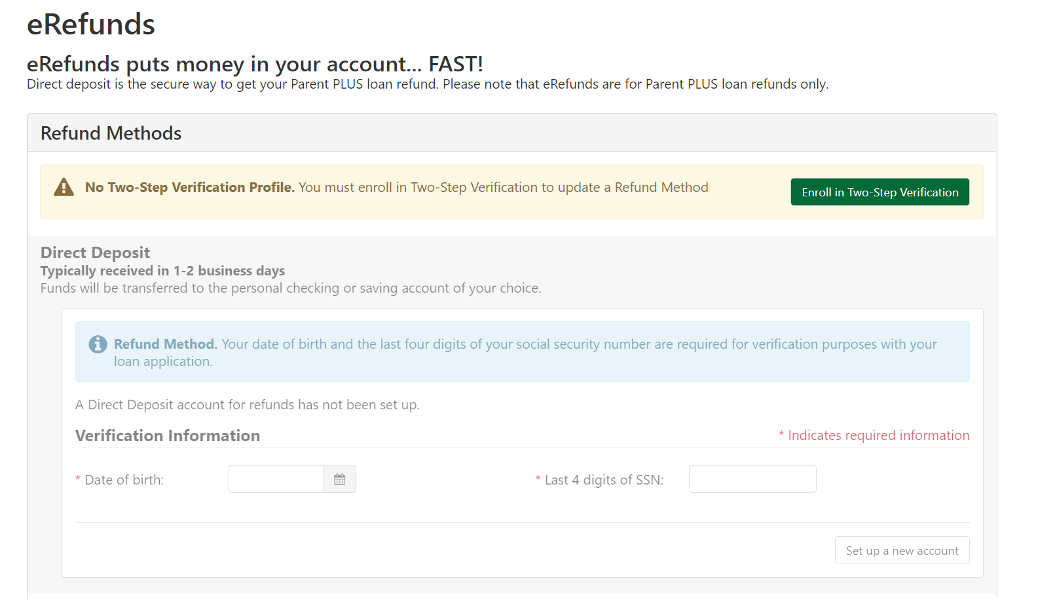Screen dimensions: 1056x600
Task: Select the Last 4 digits of SSN label
Action: (x=603, y=480)
